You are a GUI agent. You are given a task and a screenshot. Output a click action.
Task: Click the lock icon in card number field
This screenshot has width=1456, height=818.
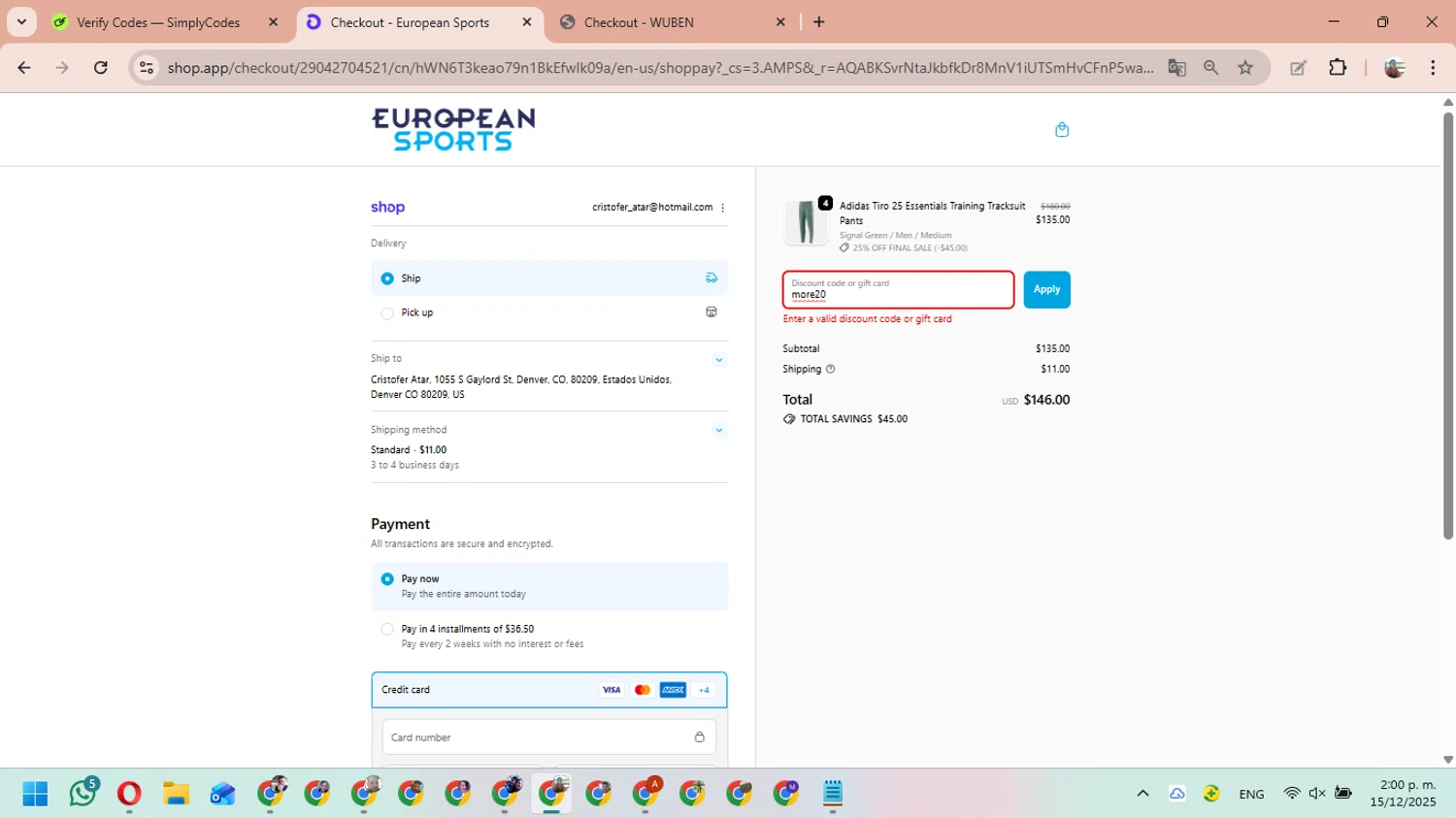699,737
